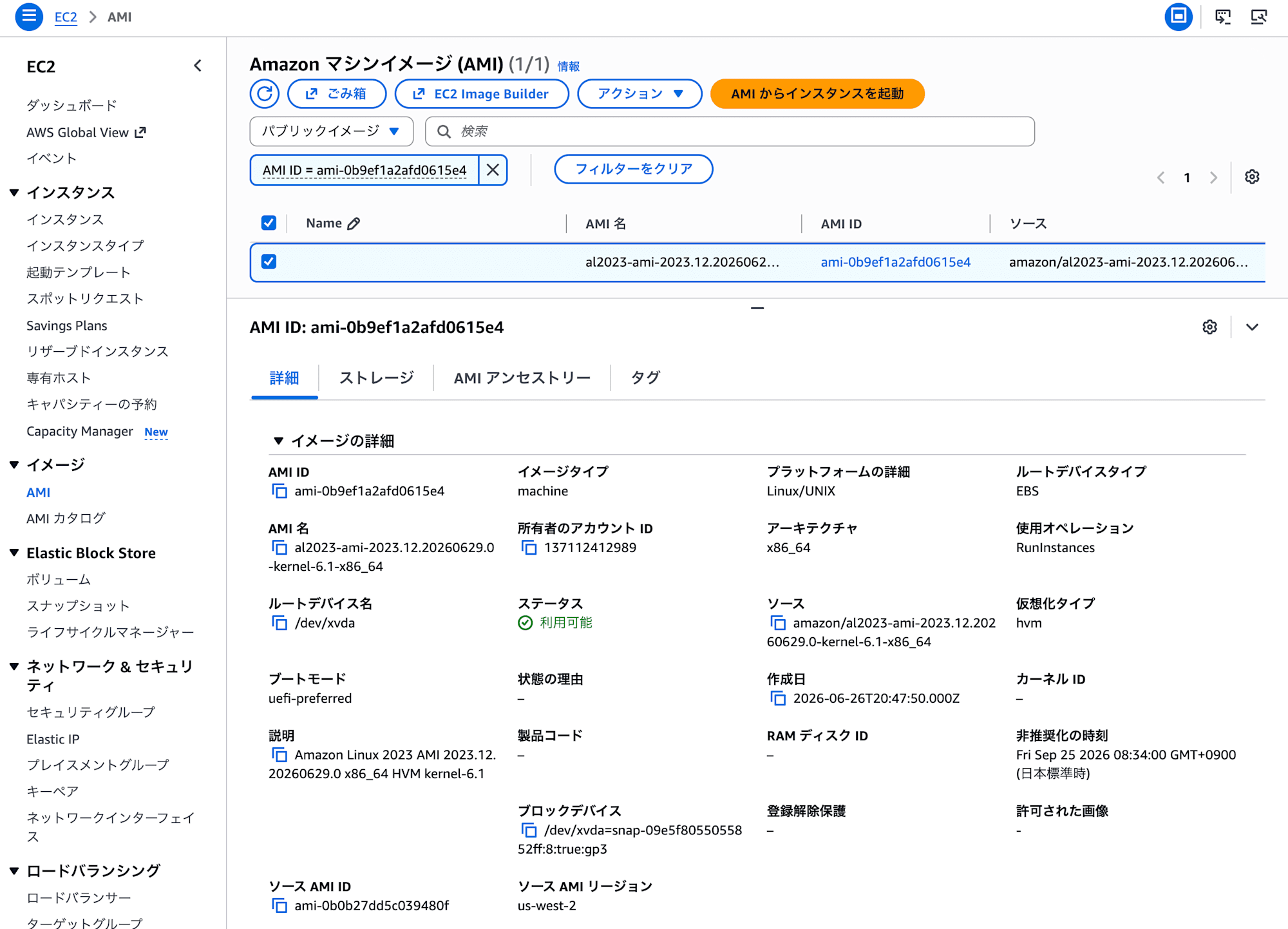The height and width of the screenshot is (929, 1288).
Task: Open Capacity Manager in sidebar
Action: tap(80, 432)
